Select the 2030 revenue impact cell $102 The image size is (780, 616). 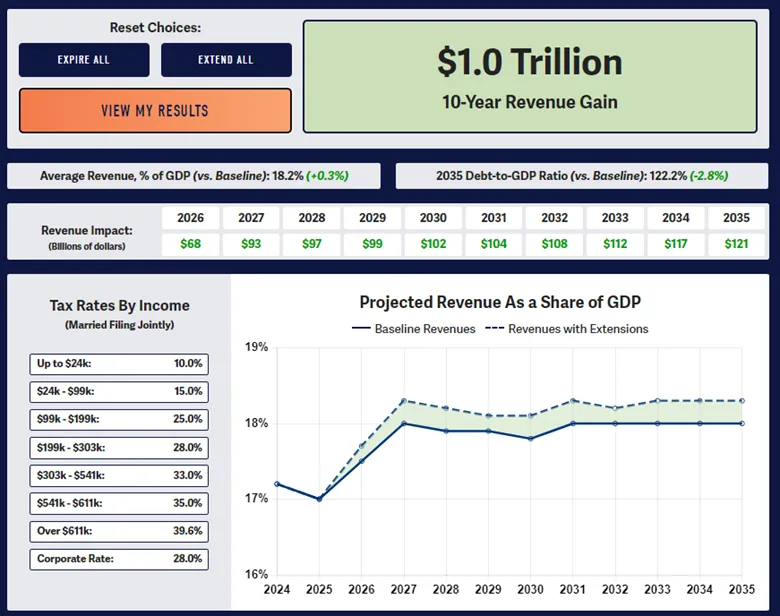click(x=433, y=244)
